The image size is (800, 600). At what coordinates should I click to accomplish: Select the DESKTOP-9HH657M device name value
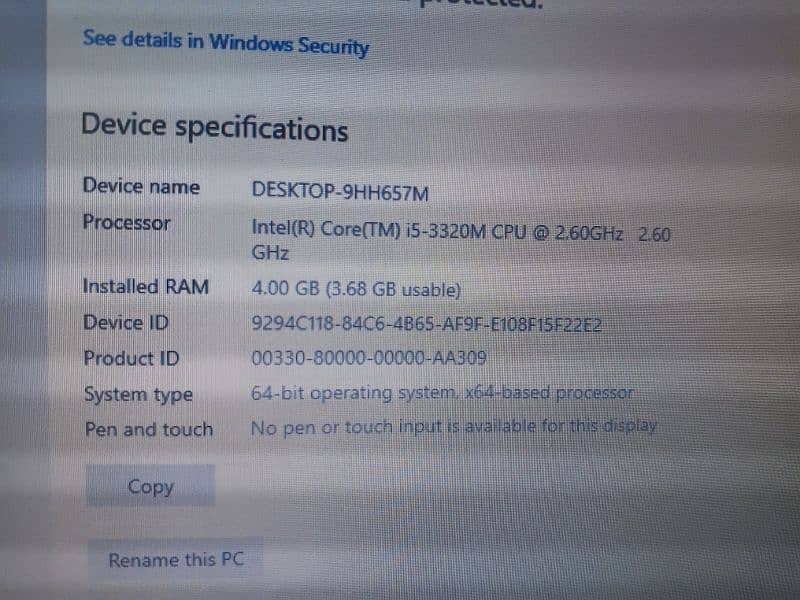[x=340, y=191]
